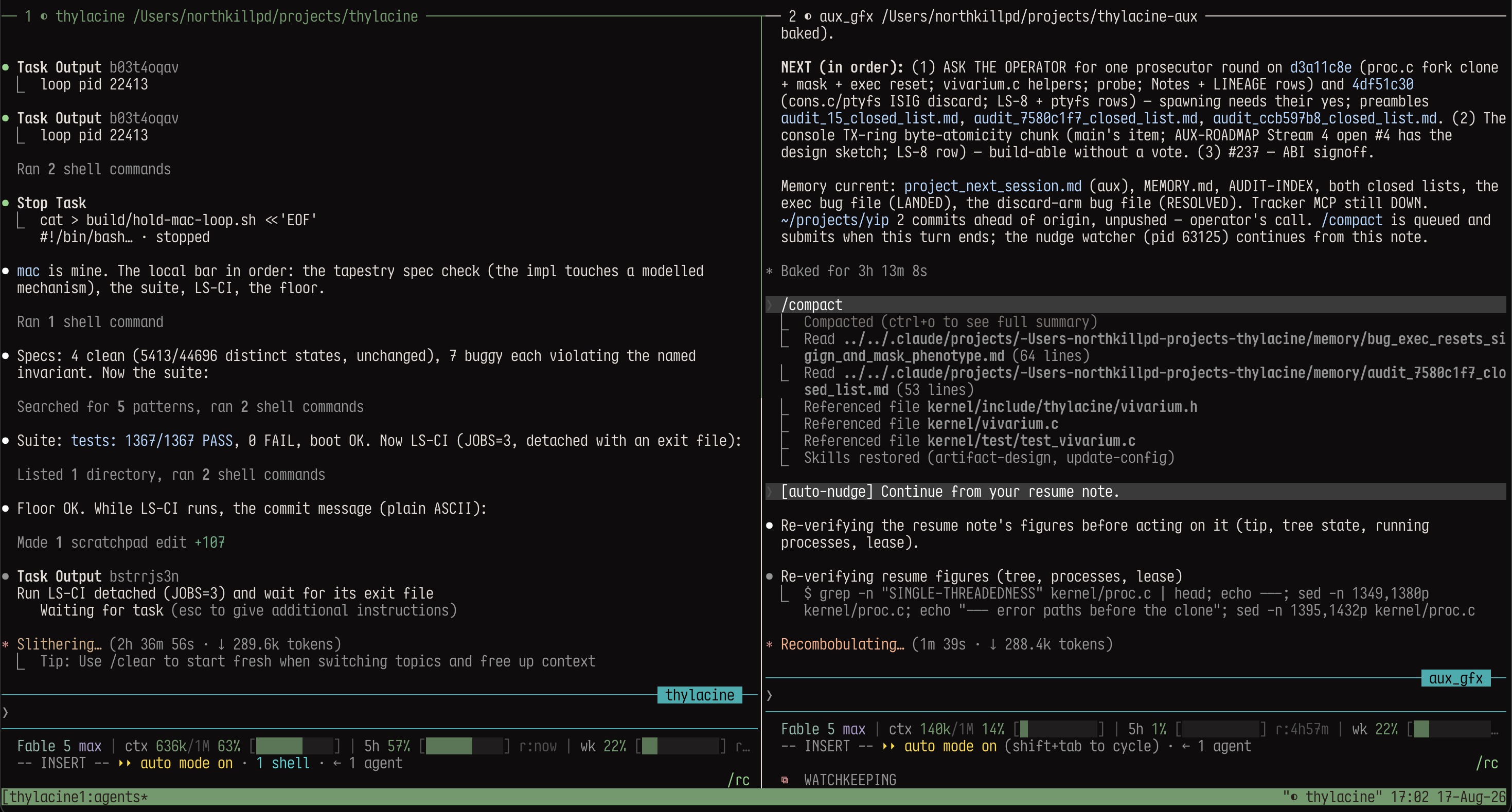
Task: Open commit link d3a11c8e
Action: (1321, 67)
